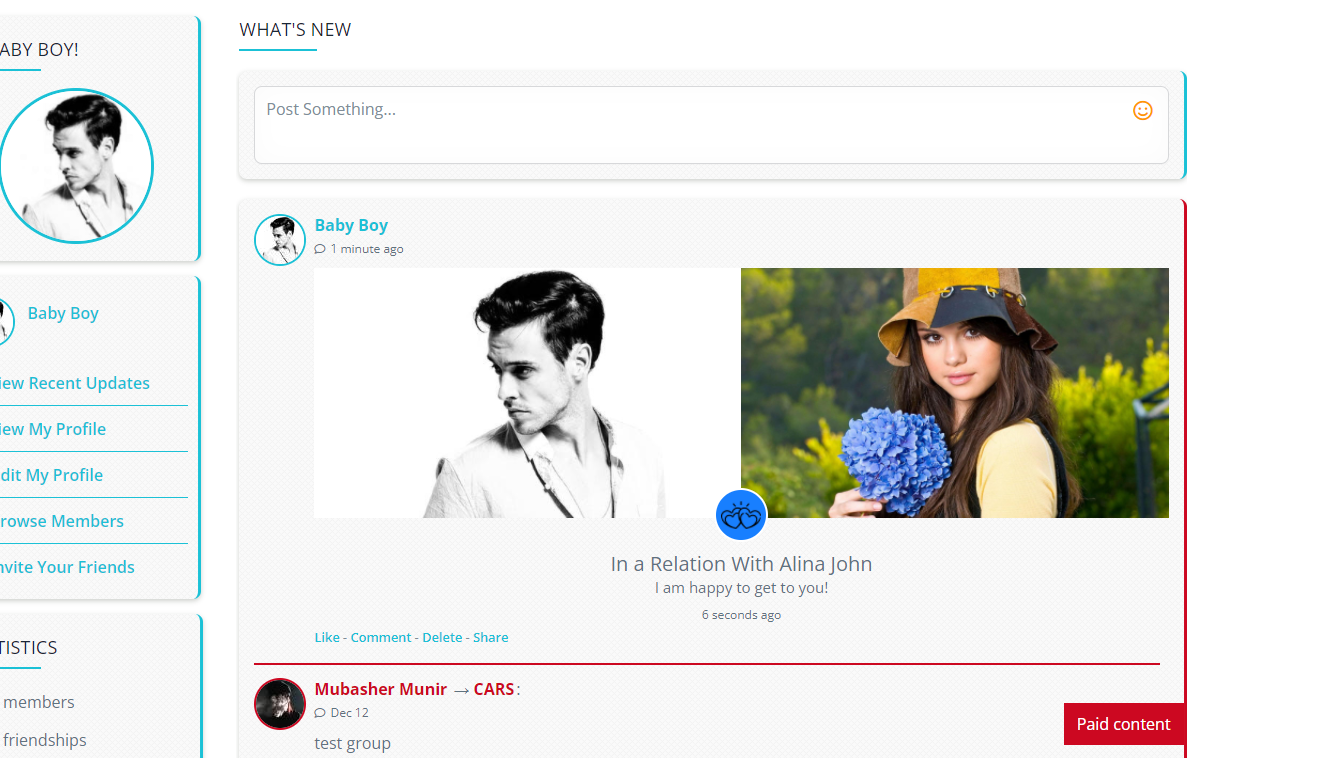
Task: Click Baby Boy's small avatar on post
Action: [x=280, y=240]
